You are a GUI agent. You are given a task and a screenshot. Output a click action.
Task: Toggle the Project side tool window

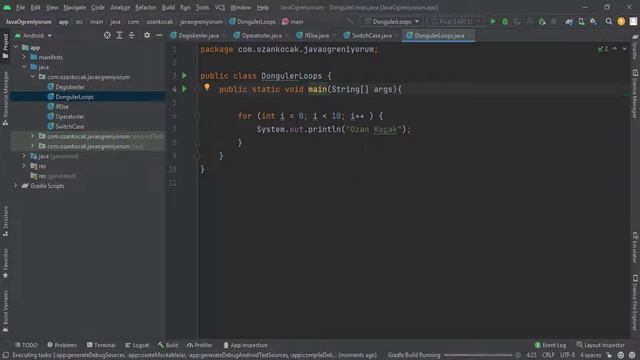pyautogui.click(x=5, y=46)
